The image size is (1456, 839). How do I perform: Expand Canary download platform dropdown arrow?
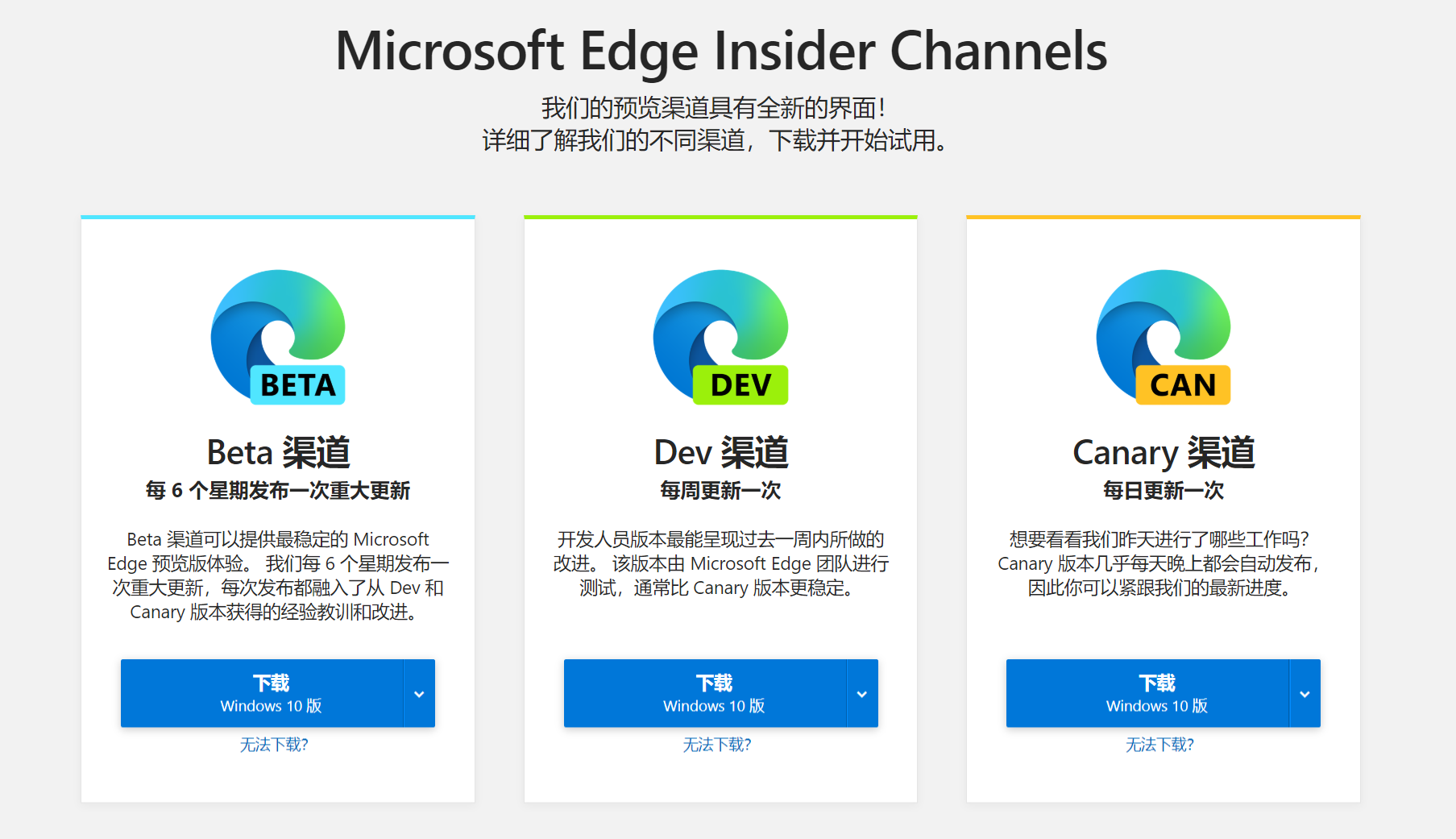1305,693
